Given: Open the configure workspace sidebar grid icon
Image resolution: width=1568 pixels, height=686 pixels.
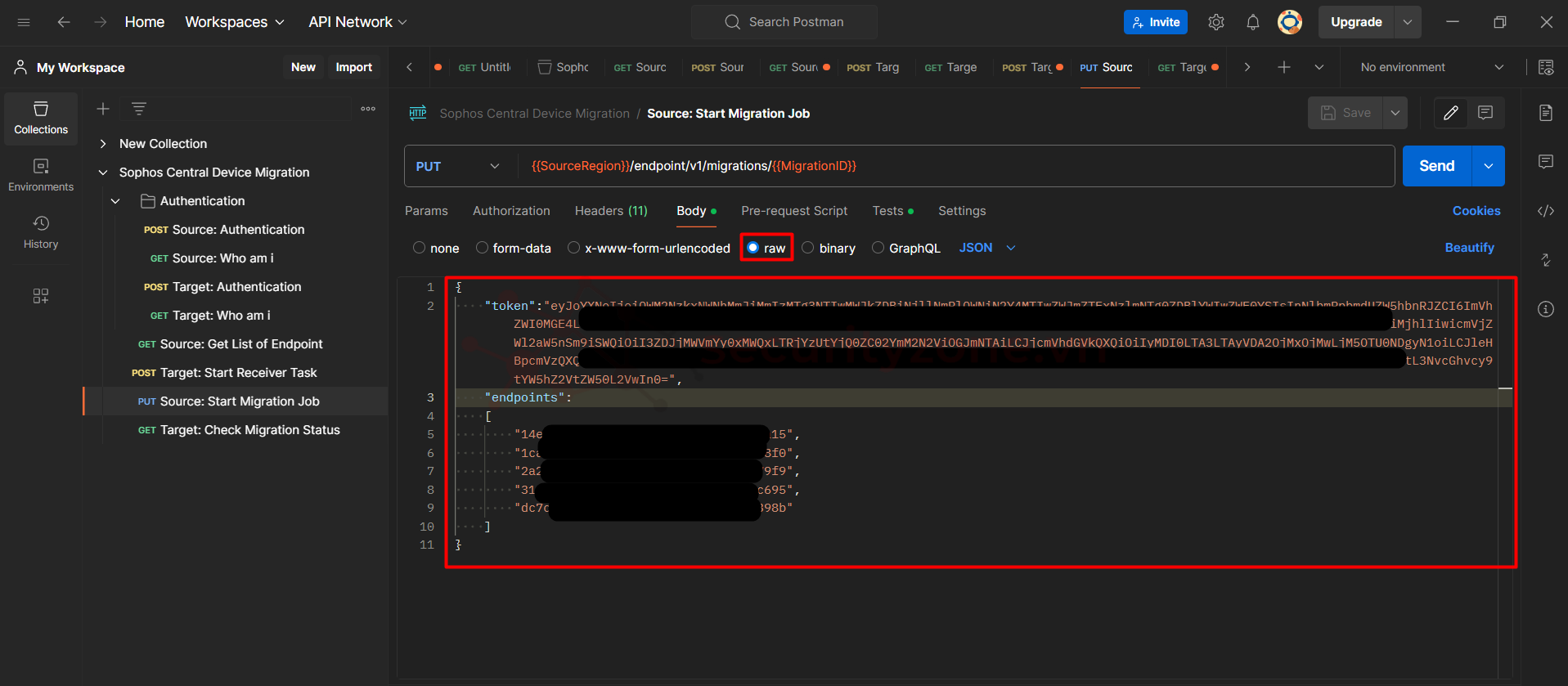Looking at the screenshot, I should click(x=41, y=296).
